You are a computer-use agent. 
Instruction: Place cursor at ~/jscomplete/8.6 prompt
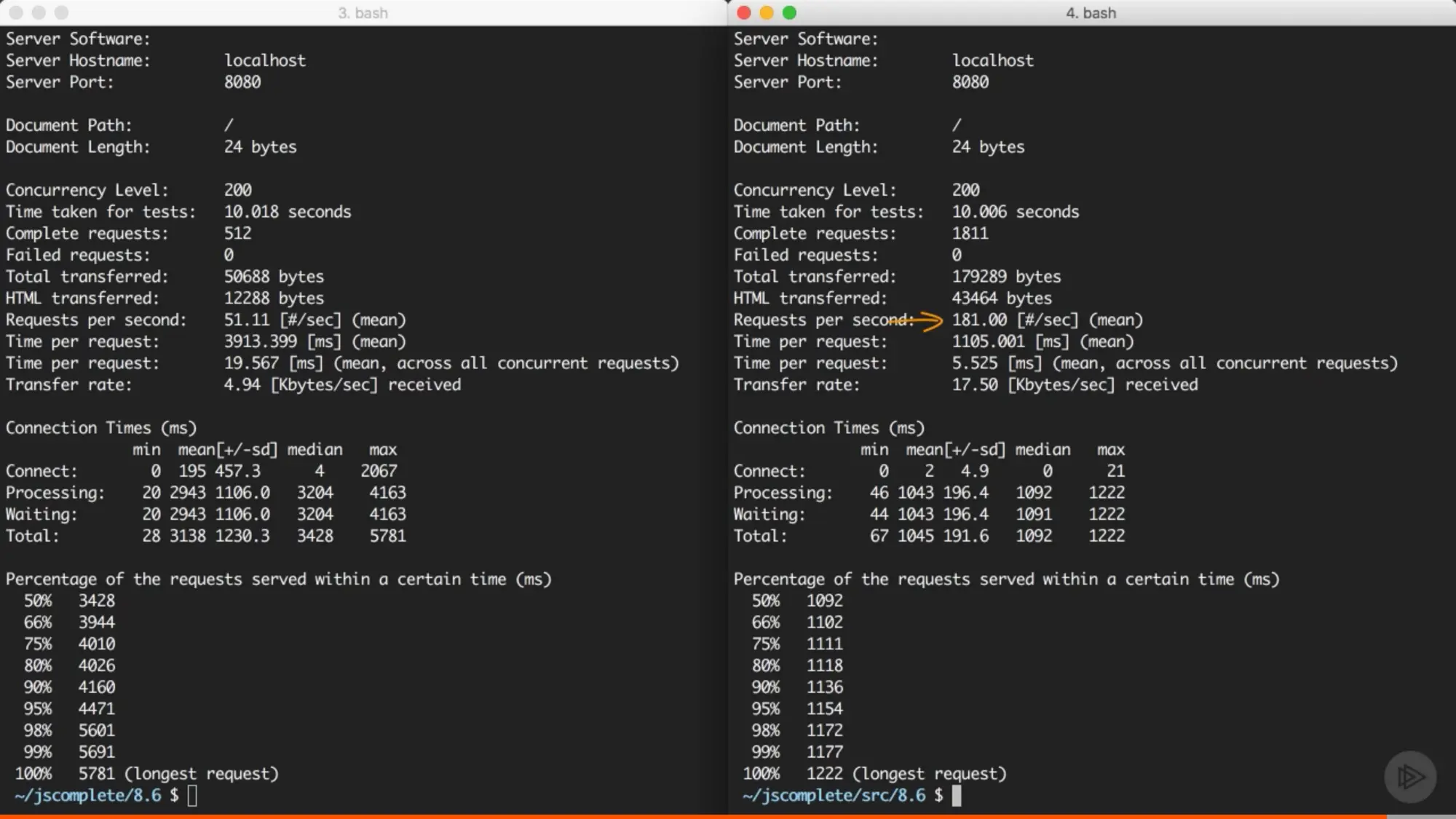pyautogui.click(x=192, y=795)
